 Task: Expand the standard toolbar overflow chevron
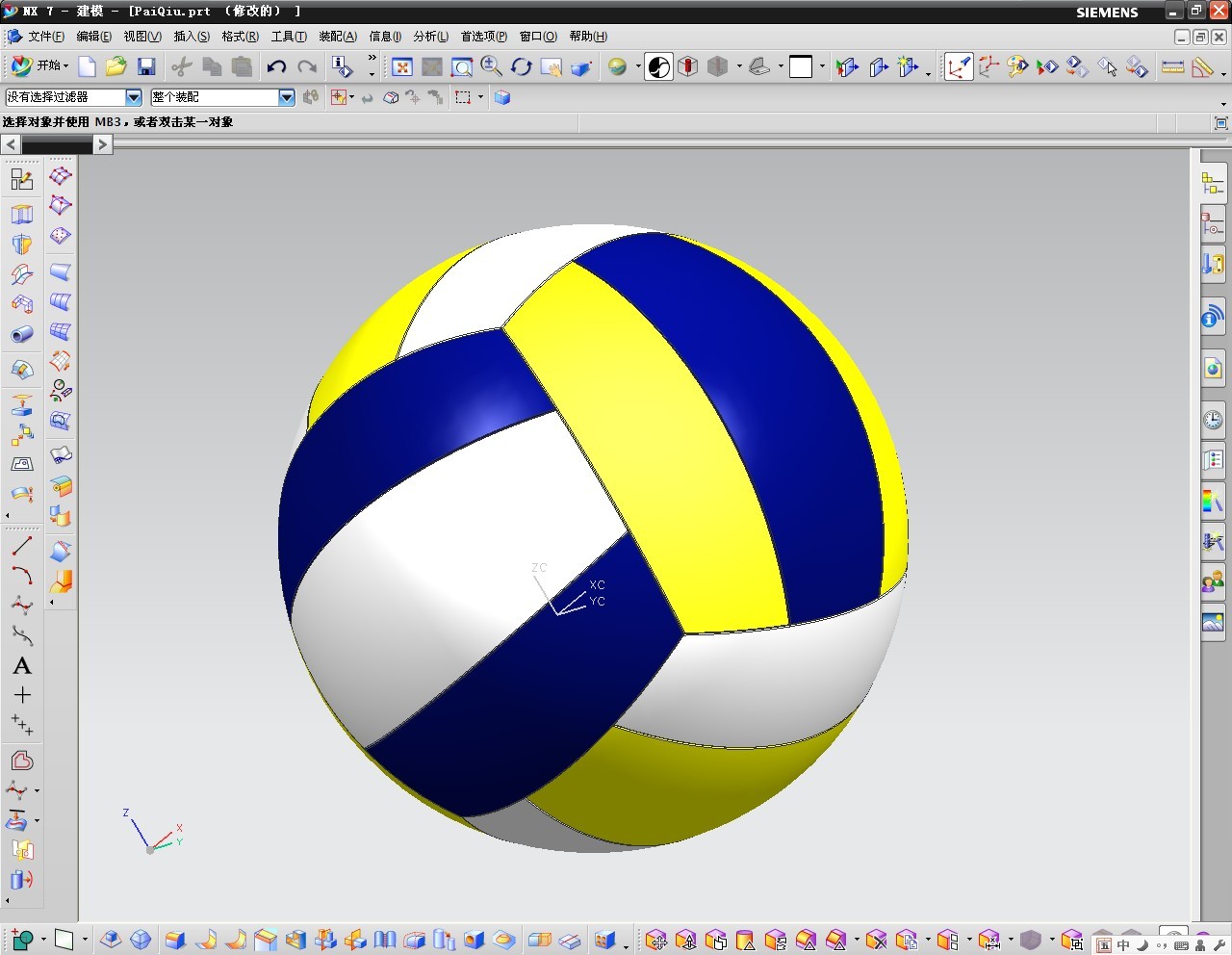(x=372, y=60)
